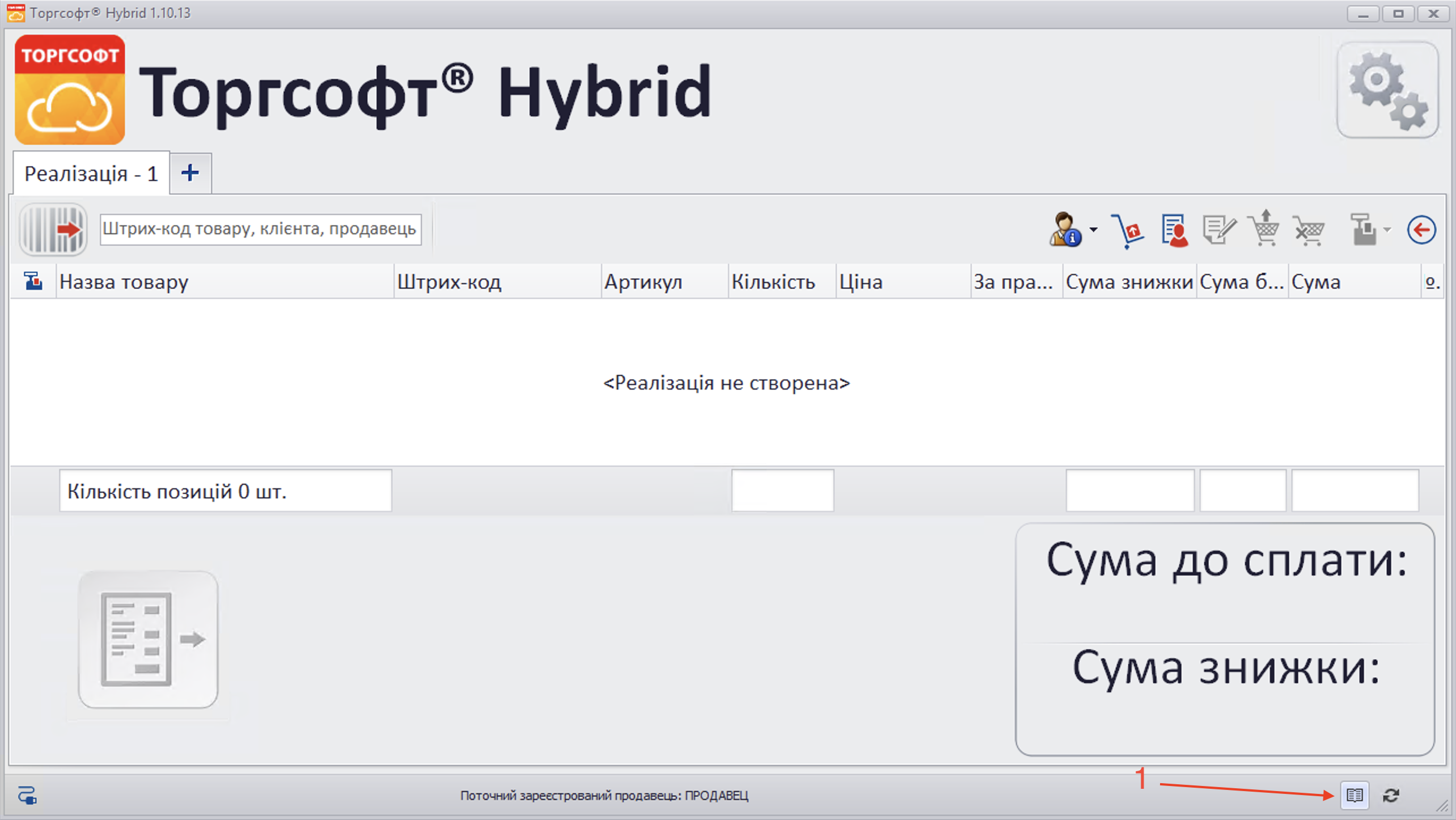The height and width of the screenshot is (820, 1456).
Task: Click the note with pencil icon
Action: tap(1219, 231)
